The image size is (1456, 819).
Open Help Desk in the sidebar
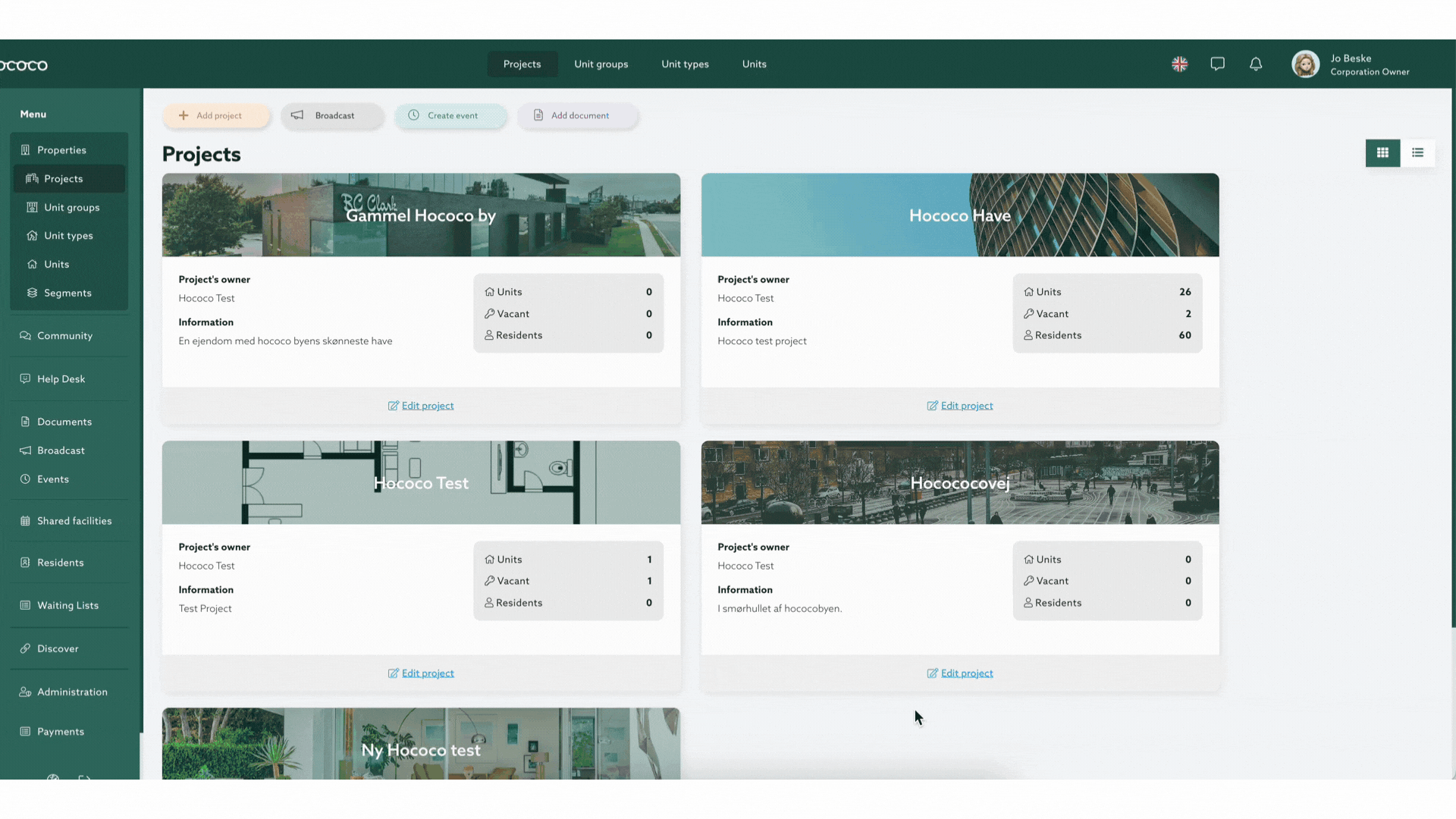pyautogui.click(x=61, y=379)
